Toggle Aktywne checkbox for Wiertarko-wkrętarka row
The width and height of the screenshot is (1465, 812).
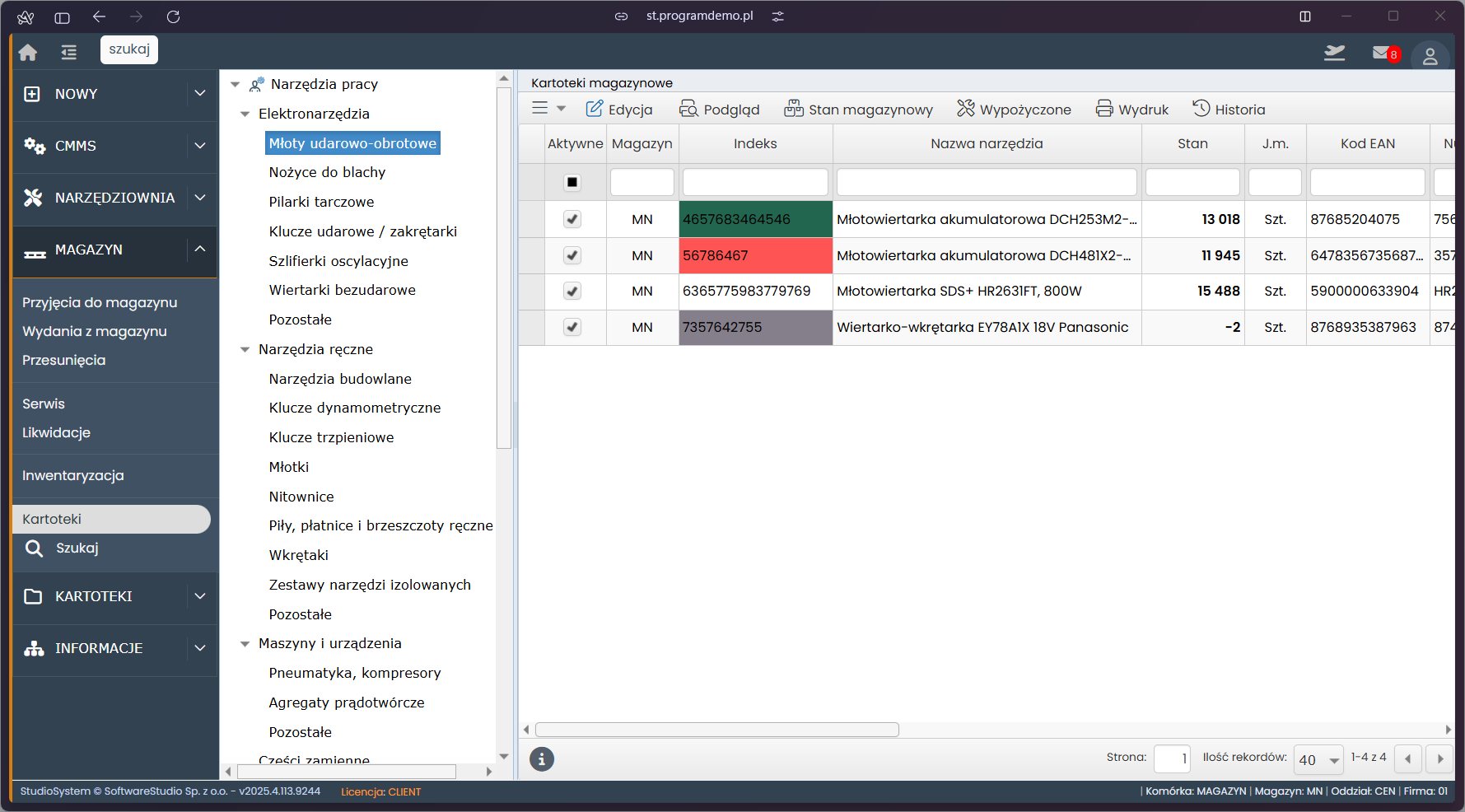point(572,327)
